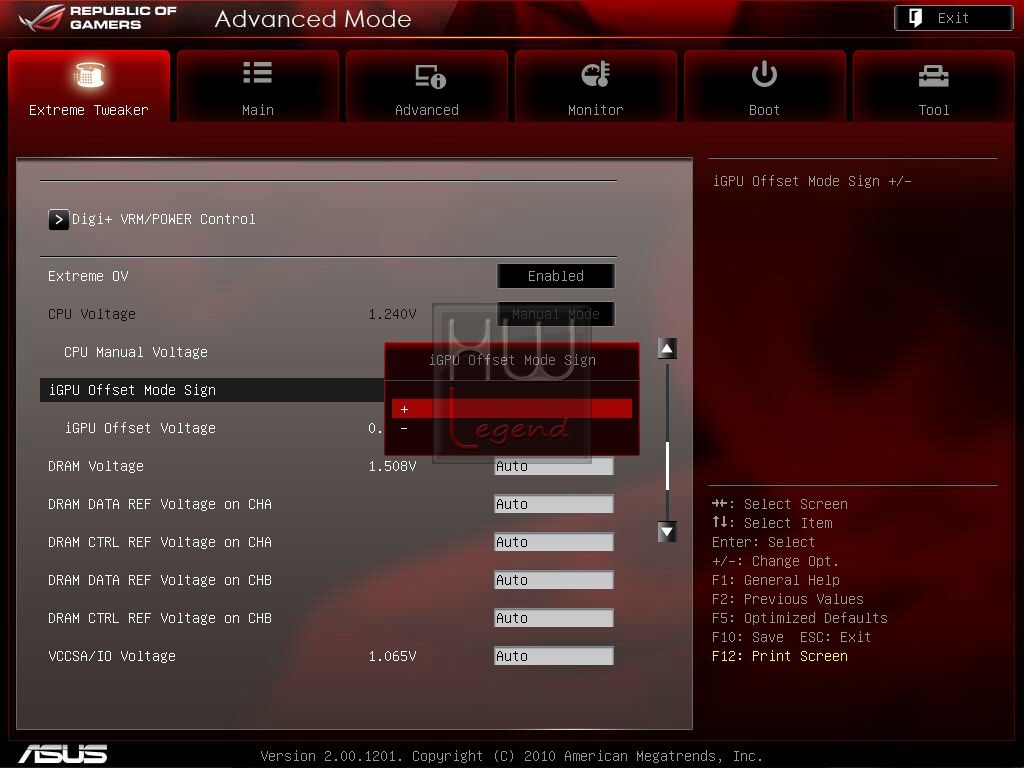Click DRAM CTRL REF CHB Auto field
Screen dimensions: 1024x768
(553, 618)
